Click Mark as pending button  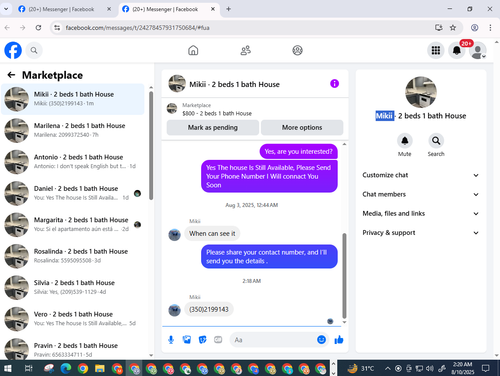point(213,127)
